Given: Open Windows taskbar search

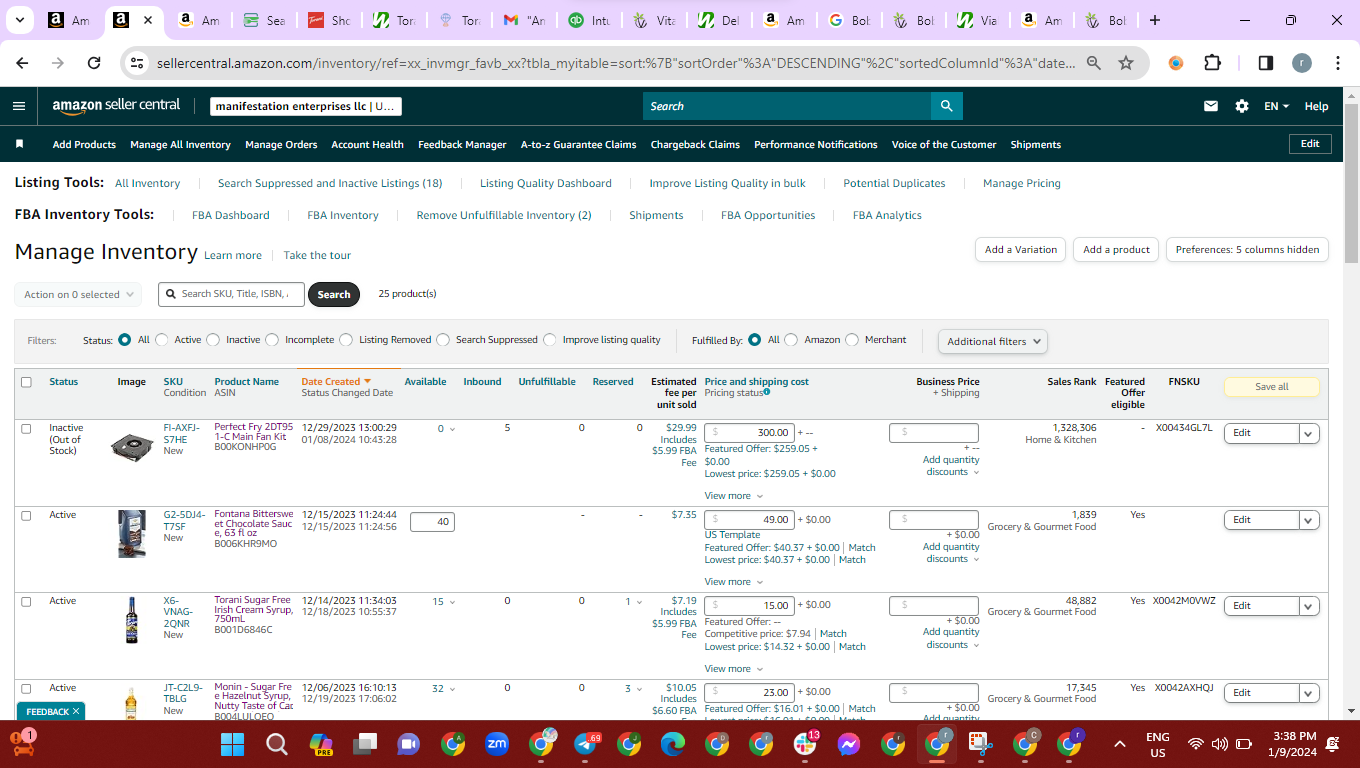Looking at the screenshot, I should point(277,744).
